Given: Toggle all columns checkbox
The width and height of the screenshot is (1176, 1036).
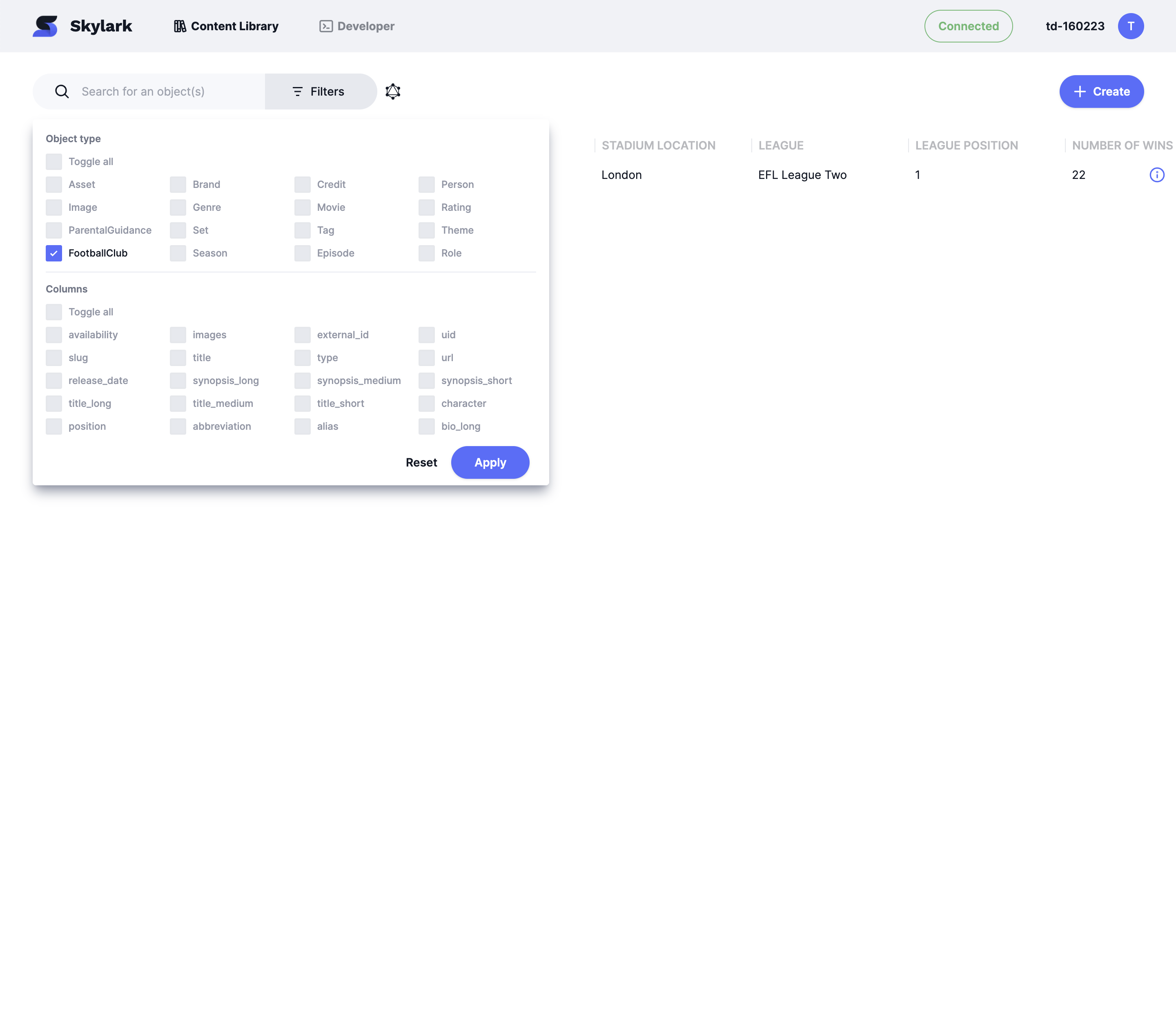Looking at the screenshot, I should pyautogui.click(x=53, y=312).
